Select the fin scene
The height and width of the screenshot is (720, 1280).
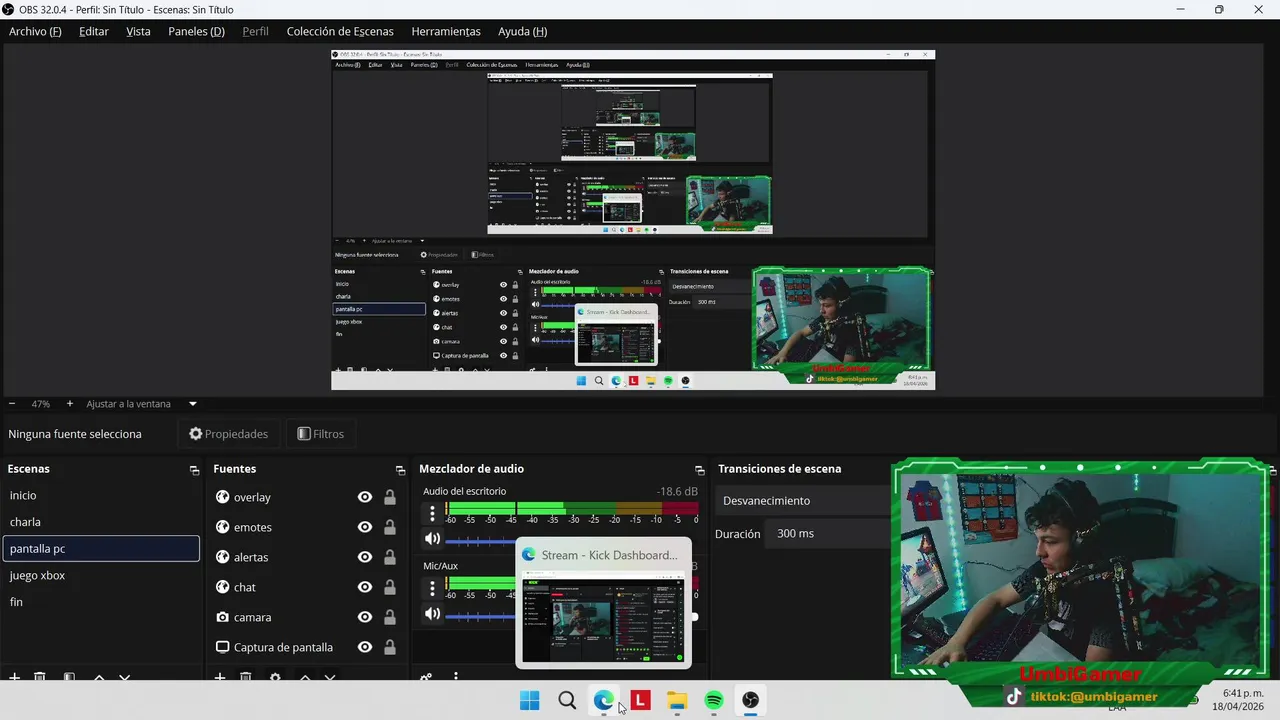101,602
